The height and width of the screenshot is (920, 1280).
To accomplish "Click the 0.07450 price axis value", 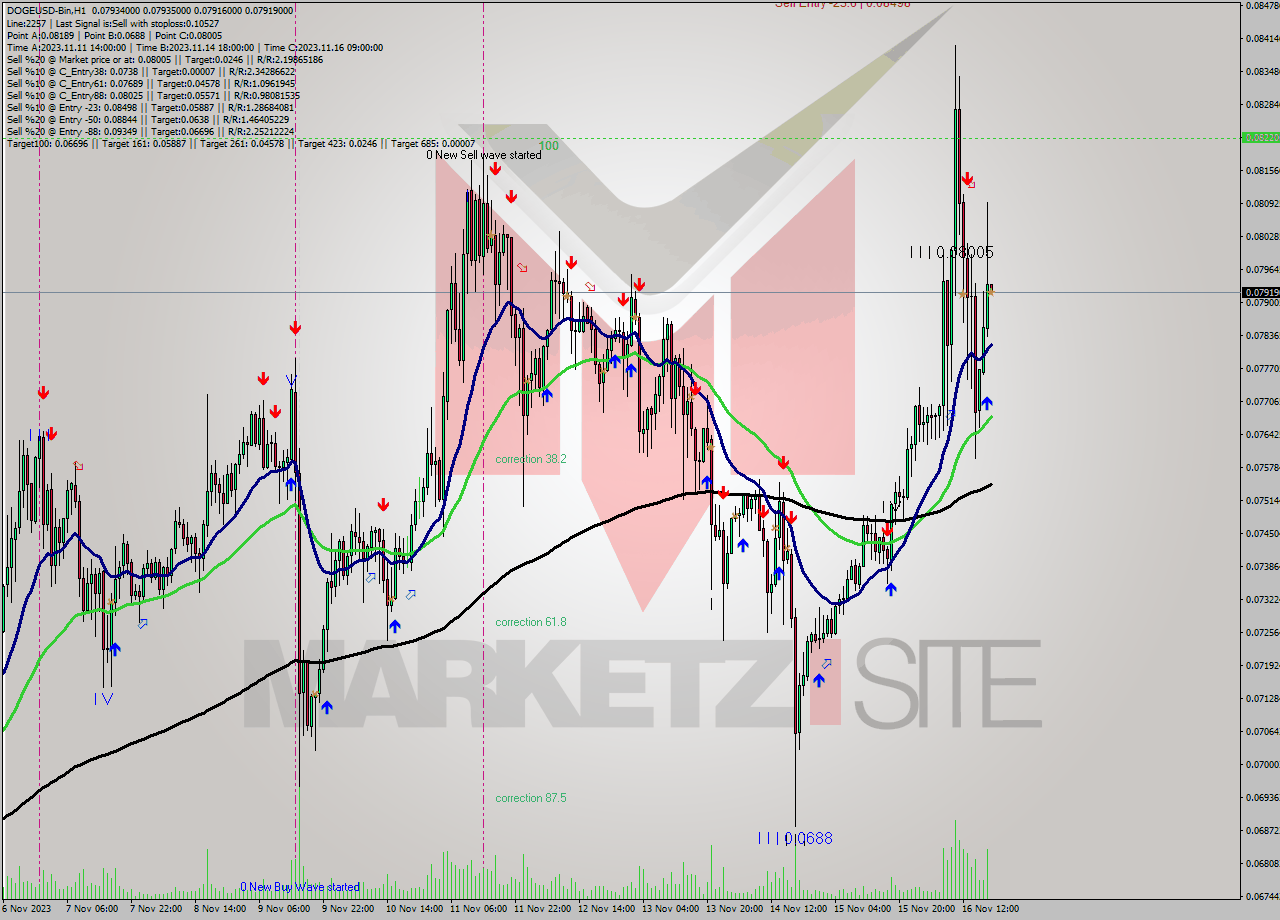I will coord(1262,533).
